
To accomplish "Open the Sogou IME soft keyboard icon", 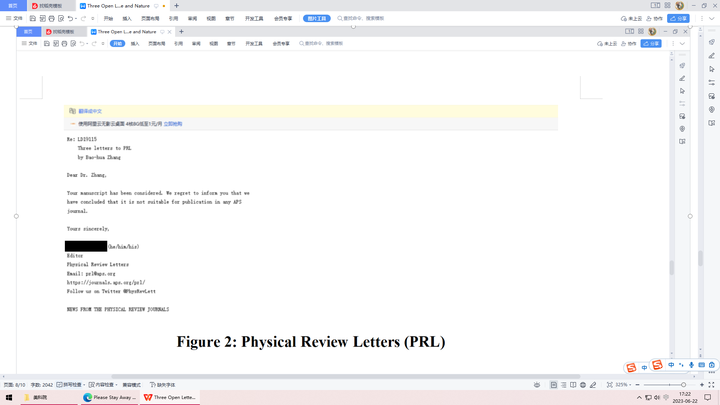I will pyautogui.click(x=702, y=365).
